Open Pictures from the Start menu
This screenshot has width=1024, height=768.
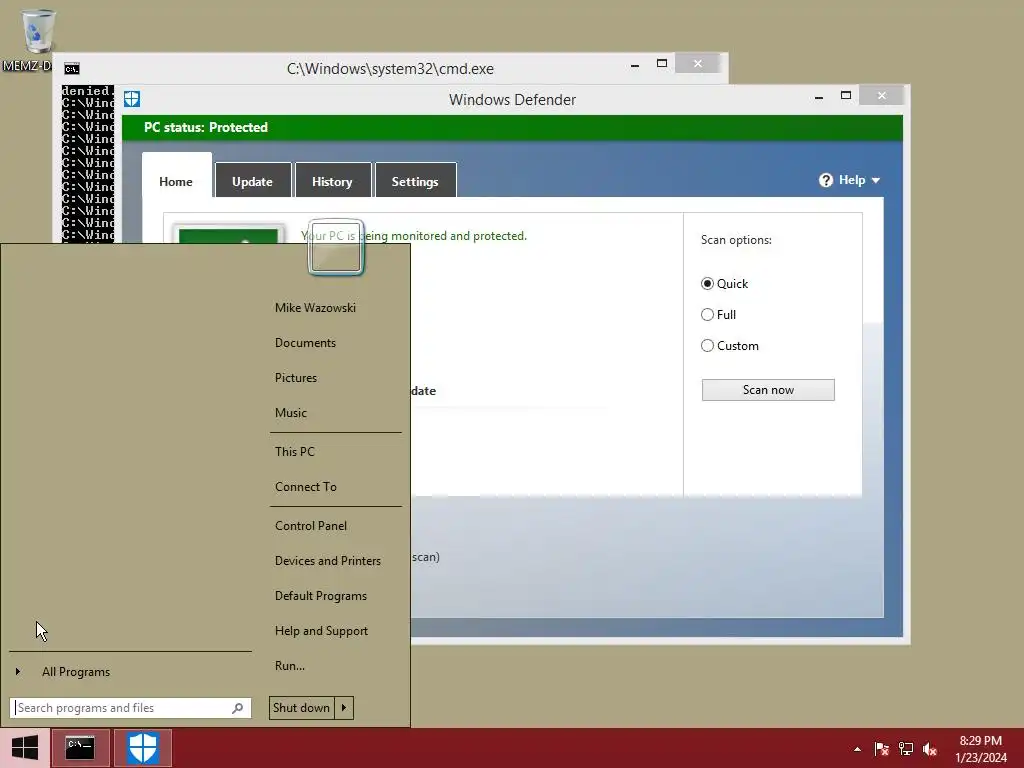pos(296,378)
